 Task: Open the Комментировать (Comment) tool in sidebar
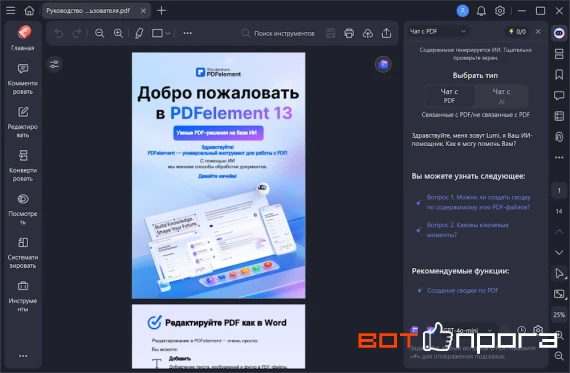coord(23,79)
